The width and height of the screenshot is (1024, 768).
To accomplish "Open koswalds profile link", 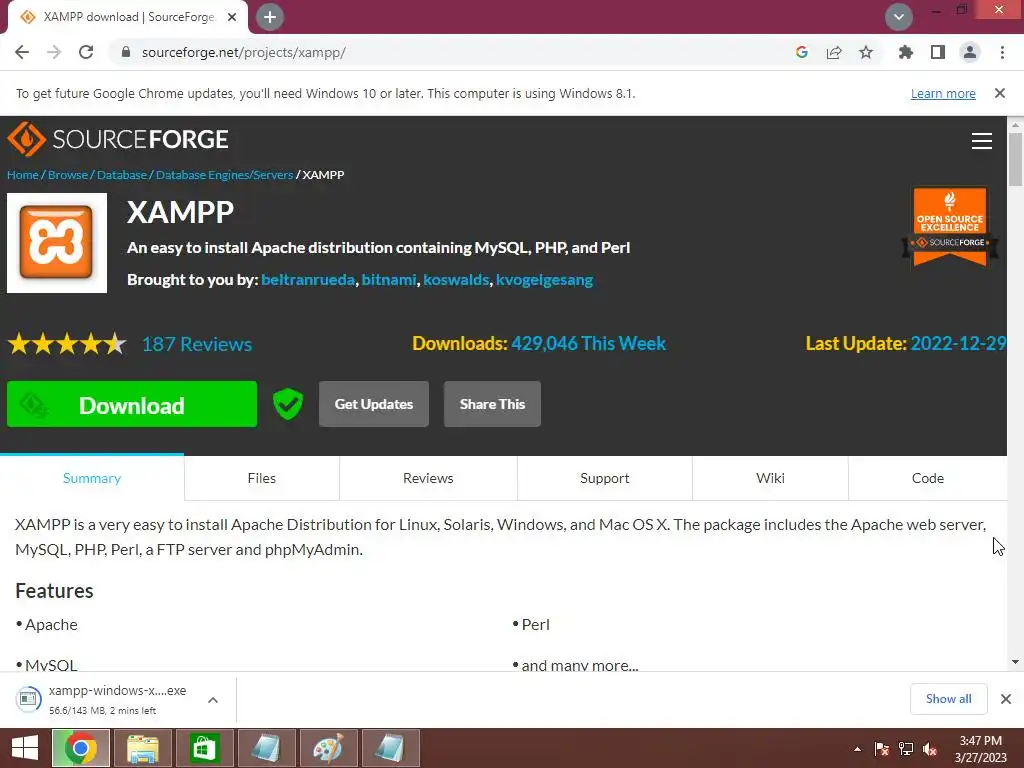I will point(456,280).
